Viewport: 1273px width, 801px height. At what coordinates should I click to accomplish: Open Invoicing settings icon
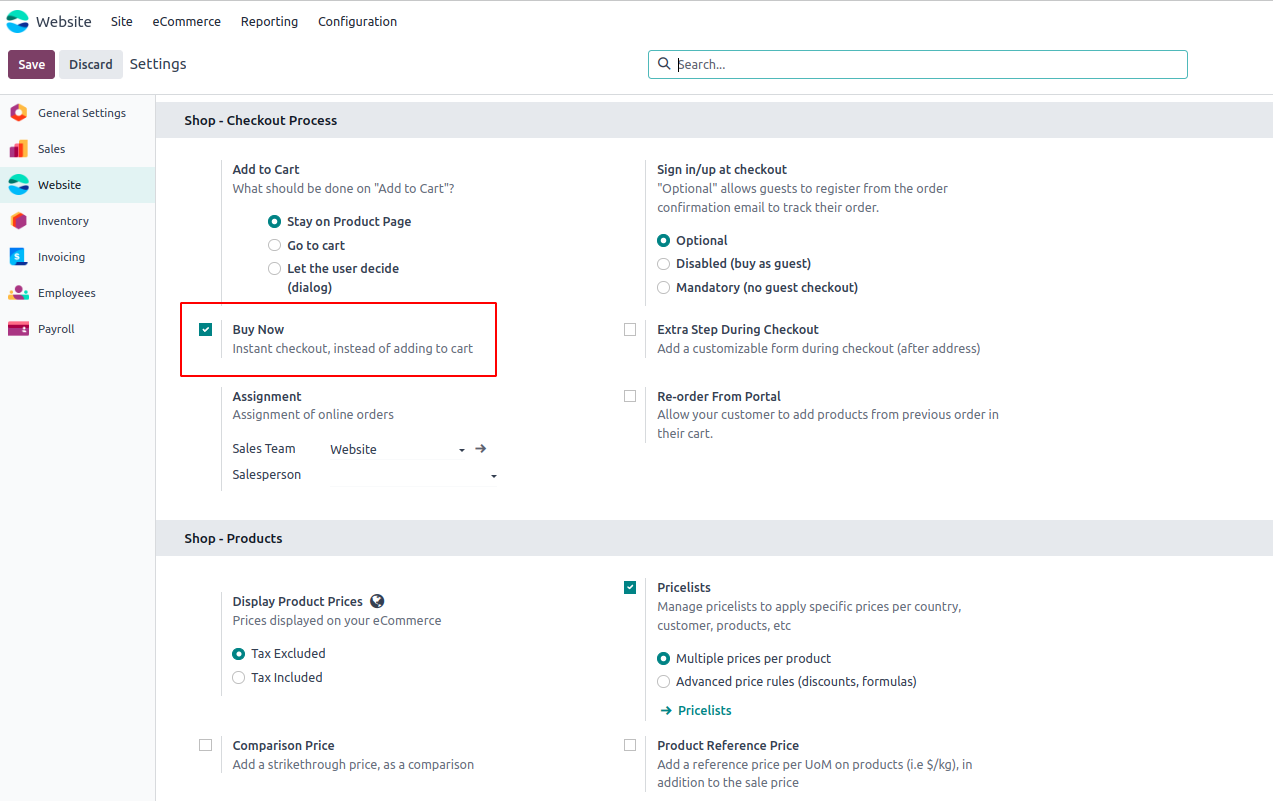coord(18,257)
